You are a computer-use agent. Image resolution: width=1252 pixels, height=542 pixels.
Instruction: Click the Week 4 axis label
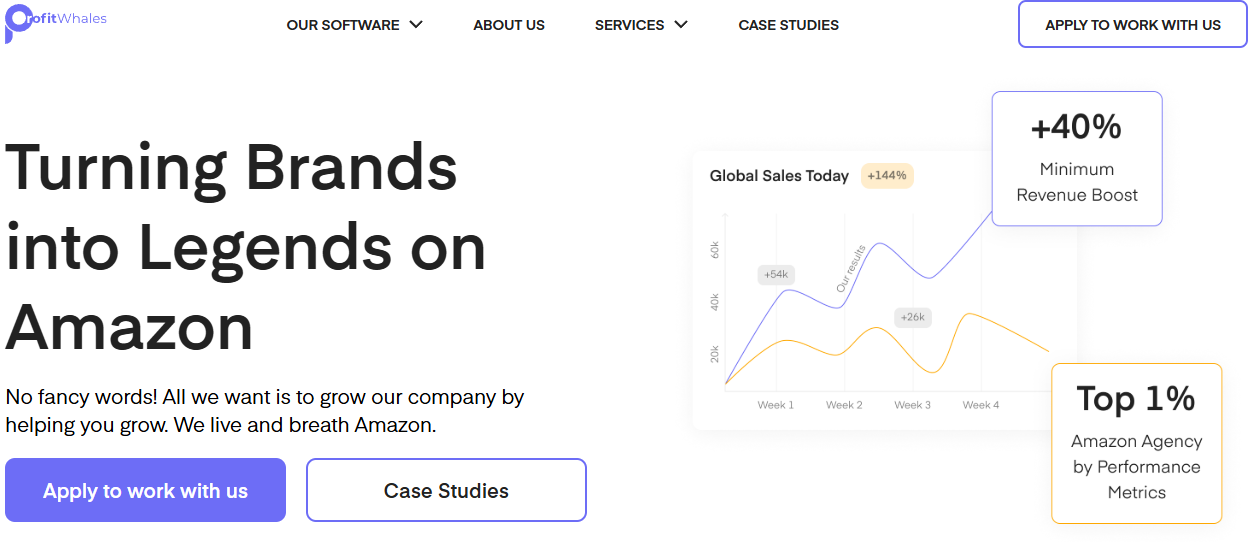click(980, 405)
